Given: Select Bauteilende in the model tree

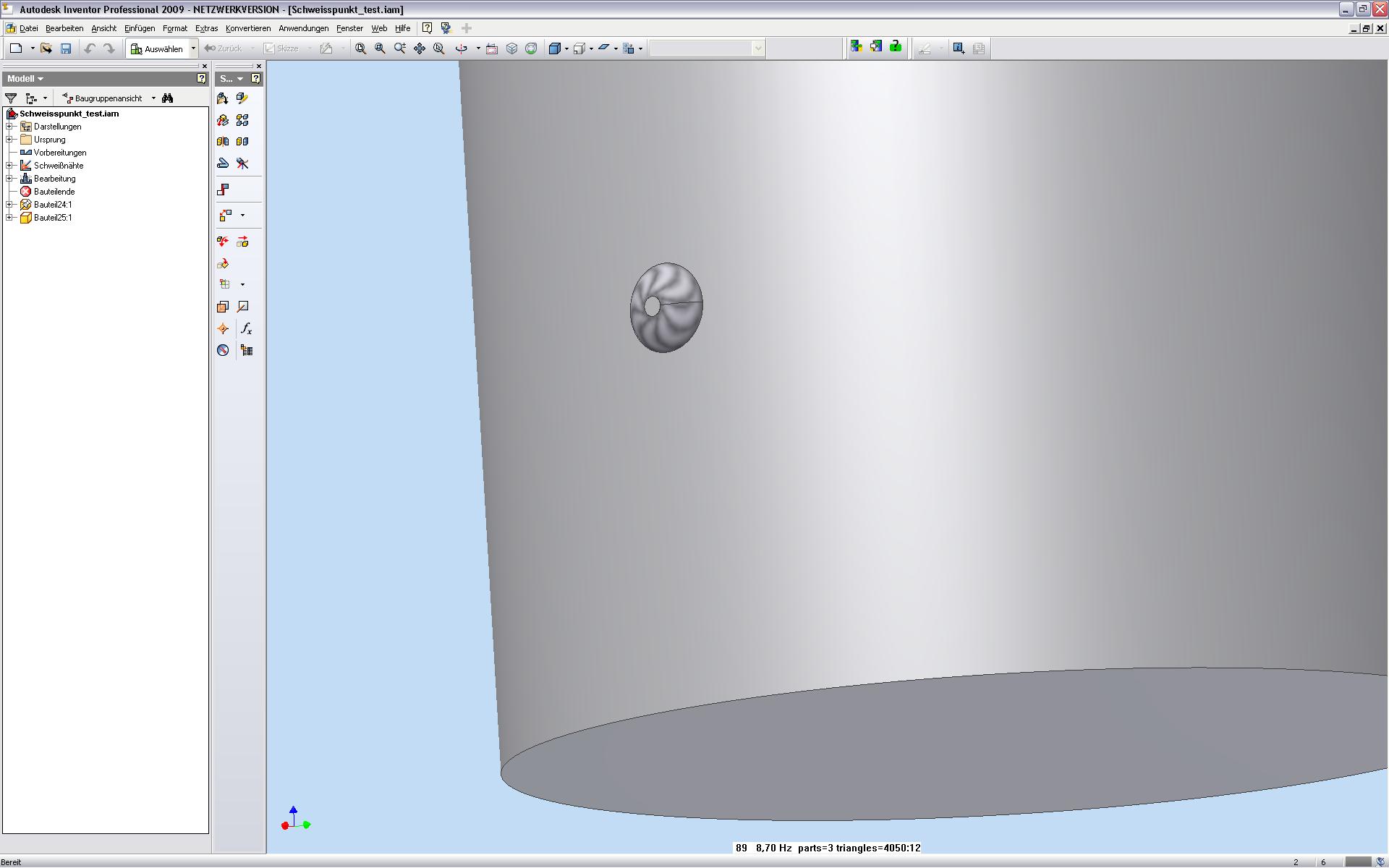Looking at the screenshot, I should (x=54, y=192).
